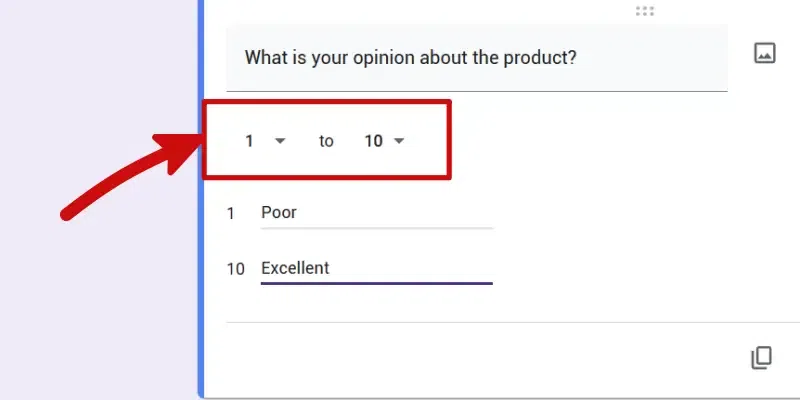This screenshot has height=400, width=800.
Task: Open the lower bound dropdown showing 1
Action: tap(265, 141)
